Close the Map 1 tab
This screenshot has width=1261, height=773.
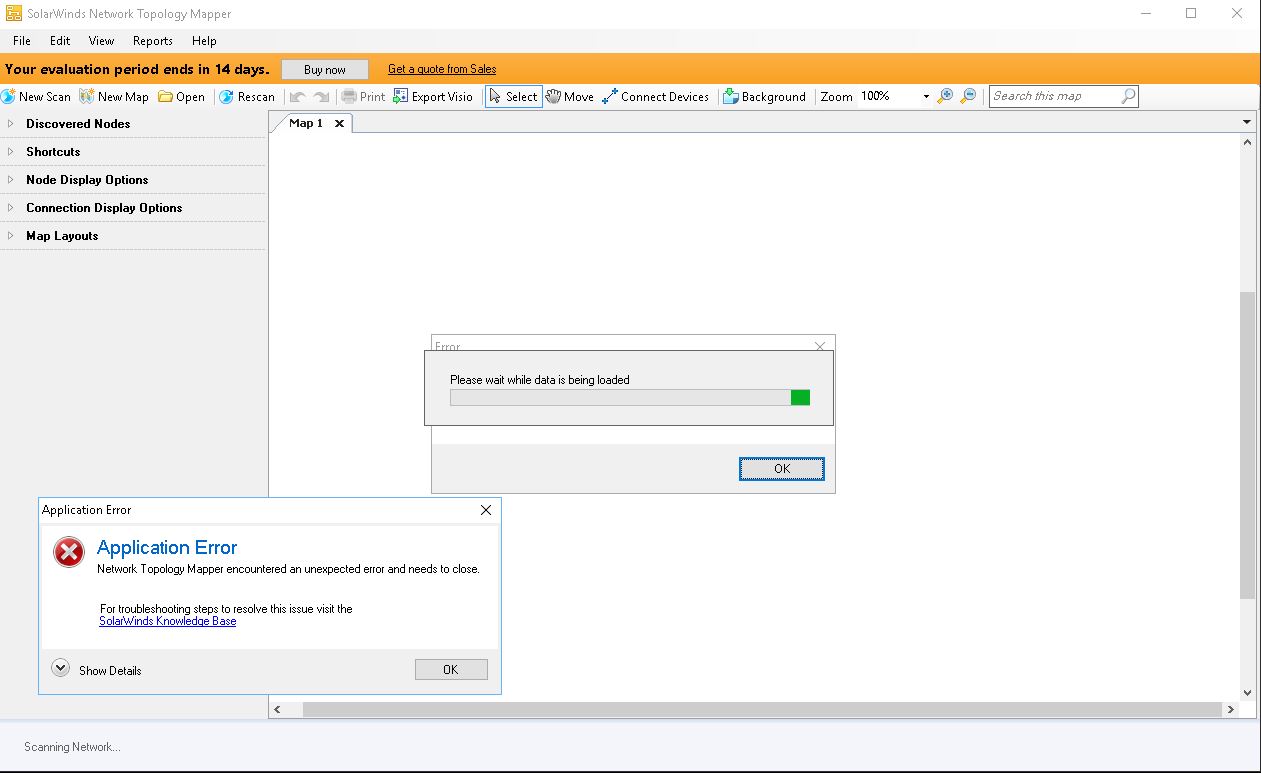(x=339, y=124)
